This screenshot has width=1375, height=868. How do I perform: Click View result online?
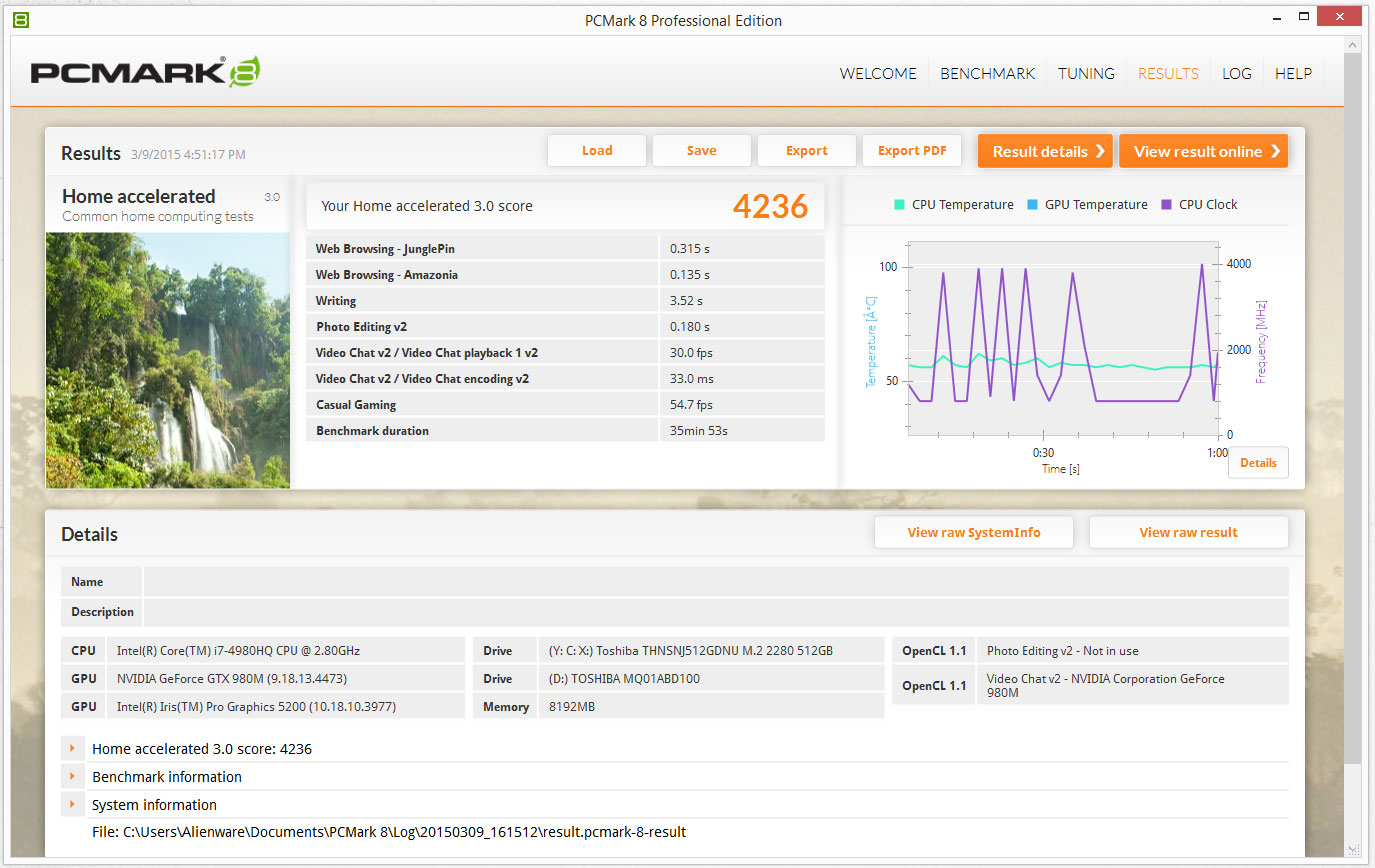coord(1204,151)
